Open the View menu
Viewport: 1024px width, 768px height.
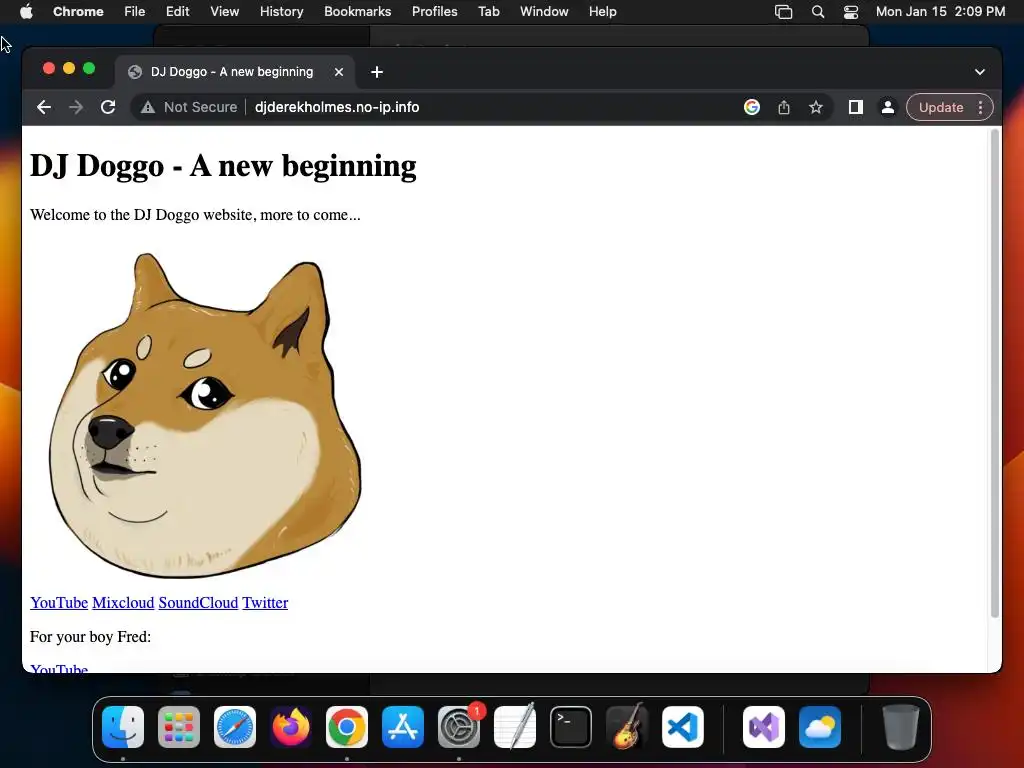pos(225,12)
